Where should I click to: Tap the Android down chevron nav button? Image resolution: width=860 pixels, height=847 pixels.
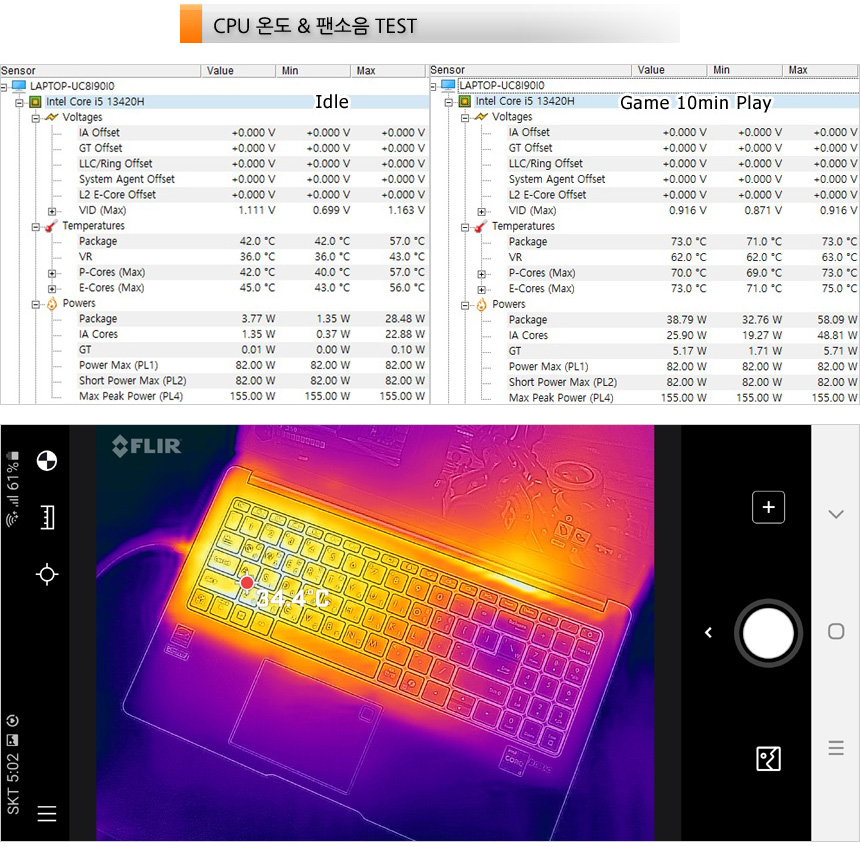click(x=836, y=514)
